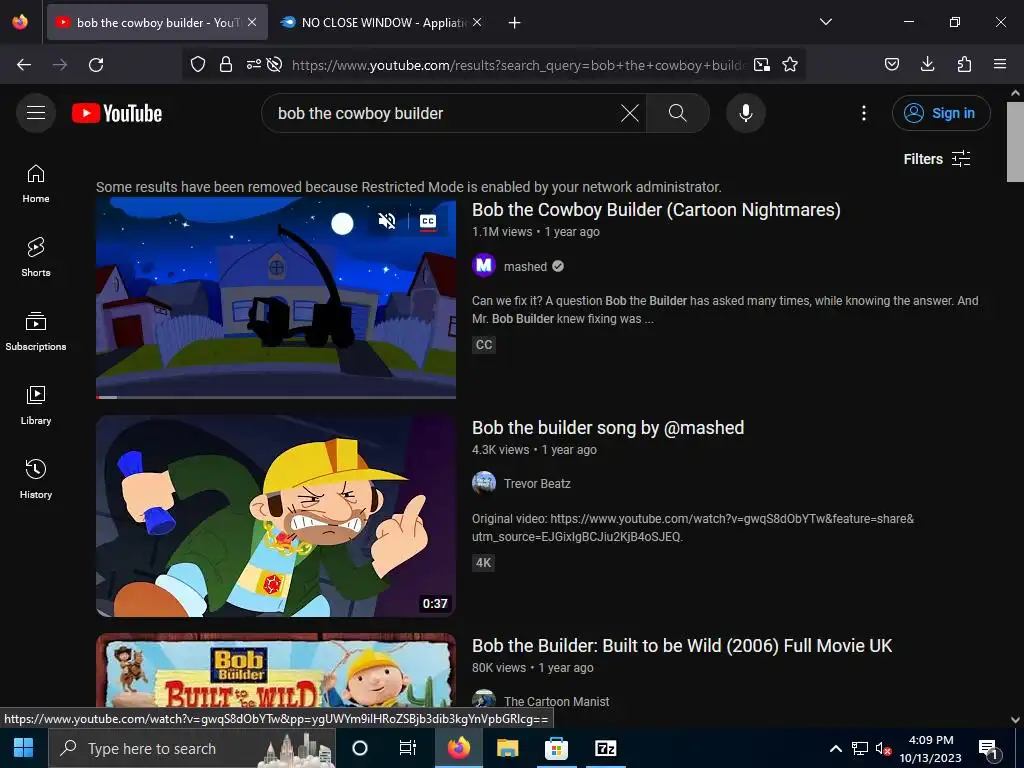
Task: Click the preview progress bar on first video
Action: (x=276, y=396)
